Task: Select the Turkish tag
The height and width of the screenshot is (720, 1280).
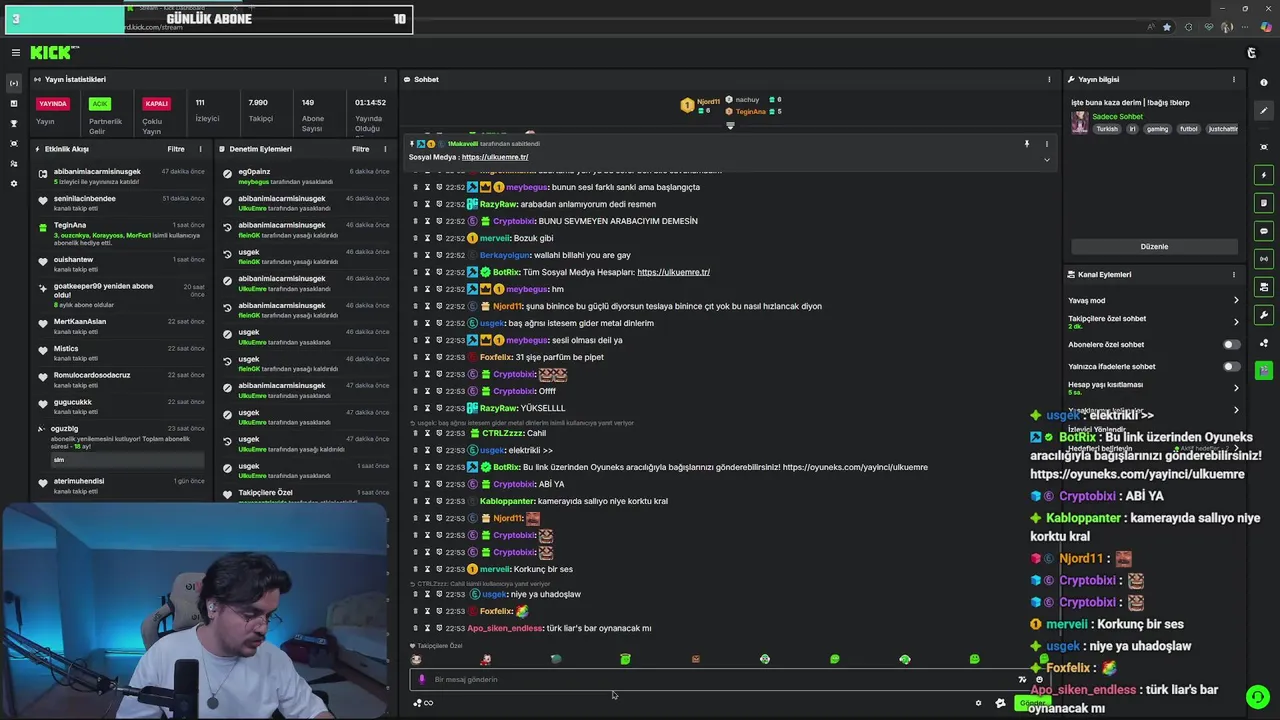Action: (1107, 129)
